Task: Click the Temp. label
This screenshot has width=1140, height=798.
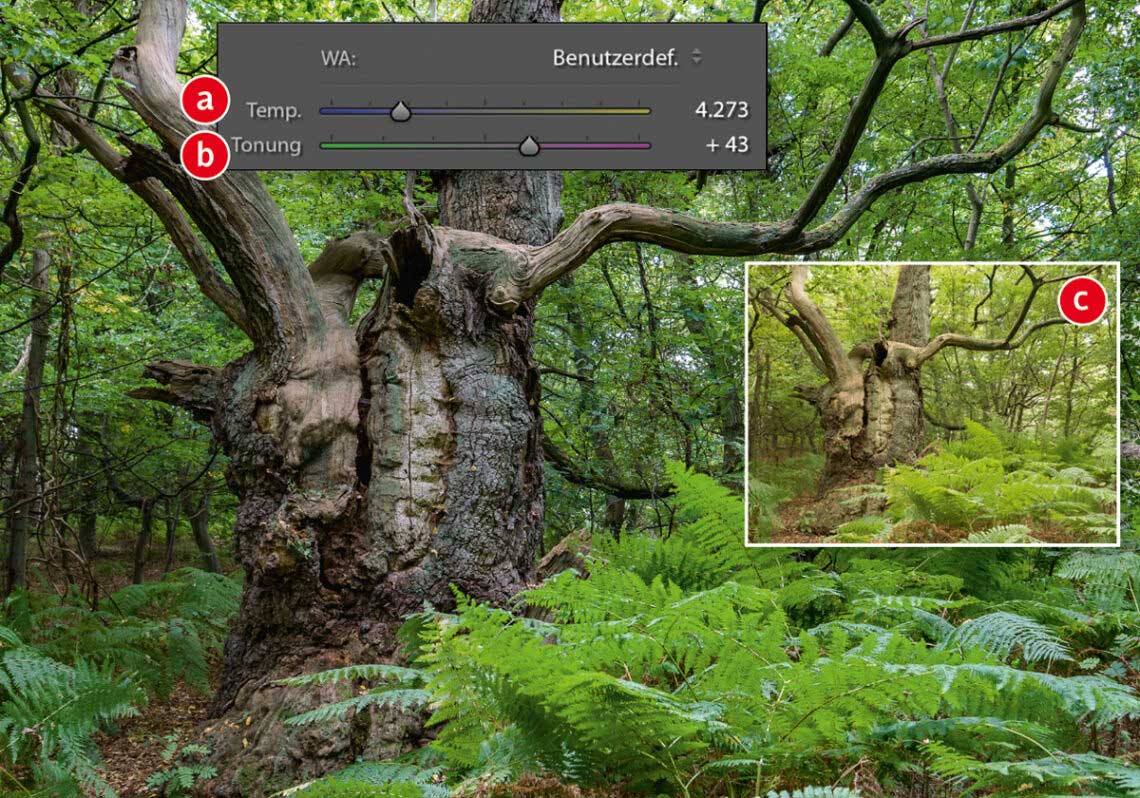Action: click(273, 110)
